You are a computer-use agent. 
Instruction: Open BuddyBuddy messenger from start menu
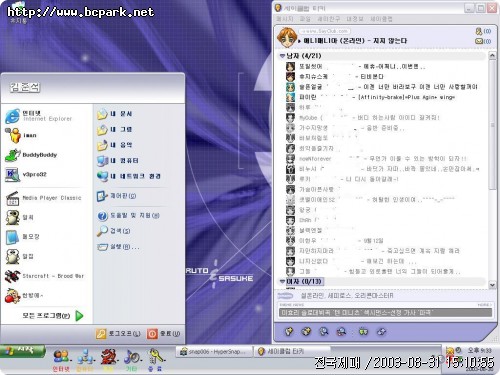(x=31, y=155)
